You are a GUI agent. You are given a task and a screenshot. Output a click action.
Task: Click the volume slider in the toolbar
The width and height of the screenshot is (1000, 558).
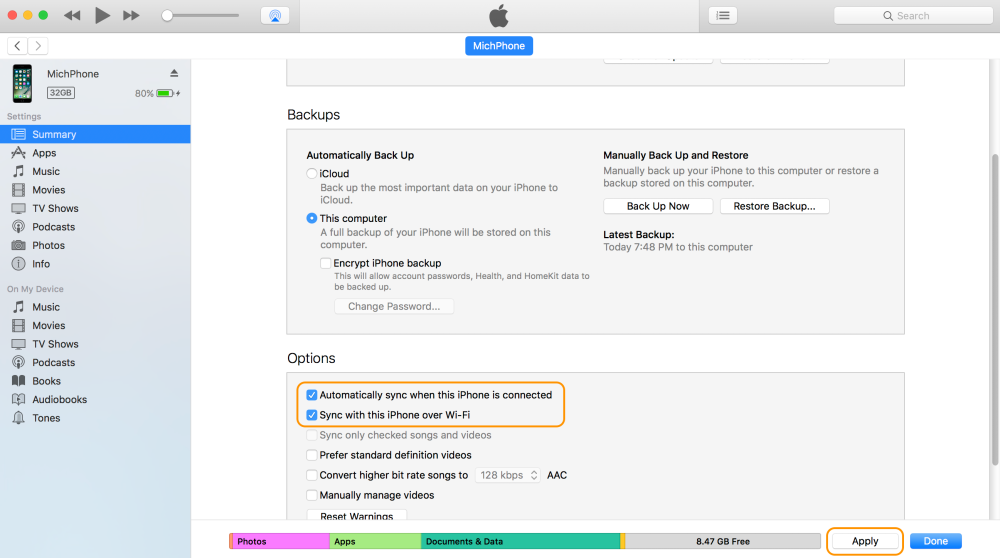click(x=200, y=16)
